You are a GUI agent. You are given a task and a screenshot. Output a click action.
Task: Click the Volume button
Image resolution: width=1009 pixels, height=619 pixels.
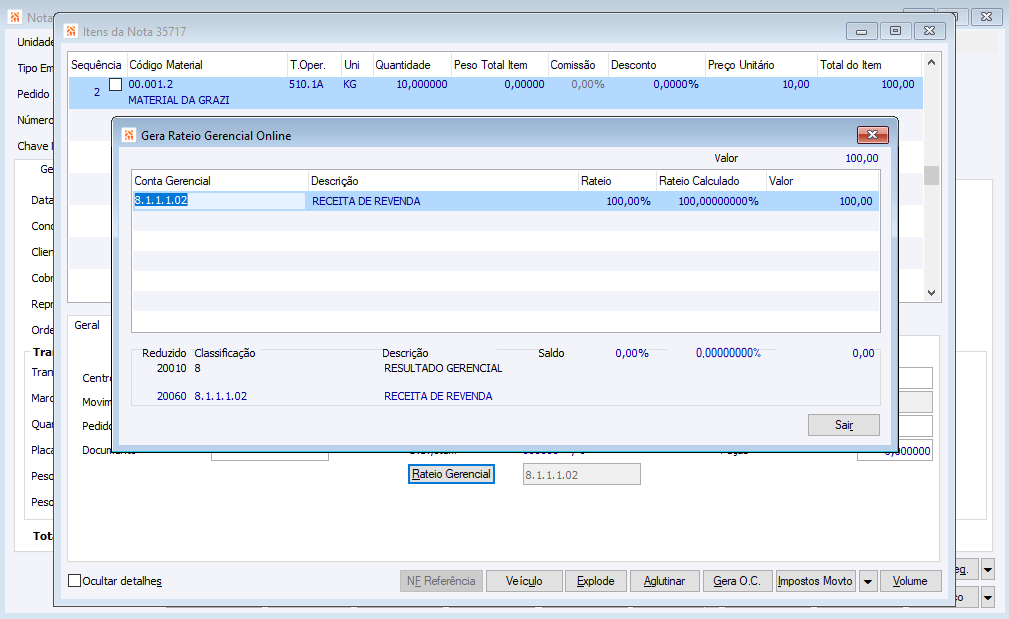click(910, 581)
